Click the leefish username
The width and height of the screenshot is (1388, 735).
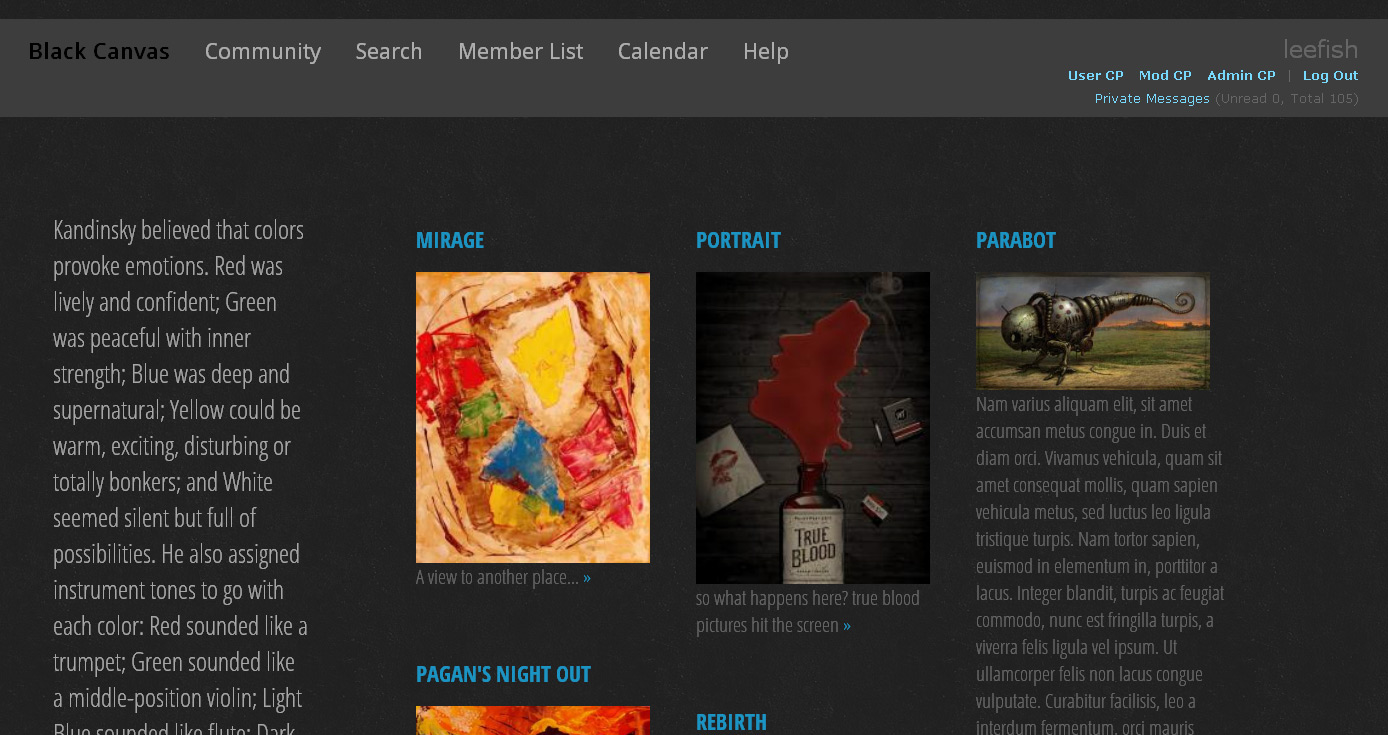pyautogui.click(x=1321, y=49)
